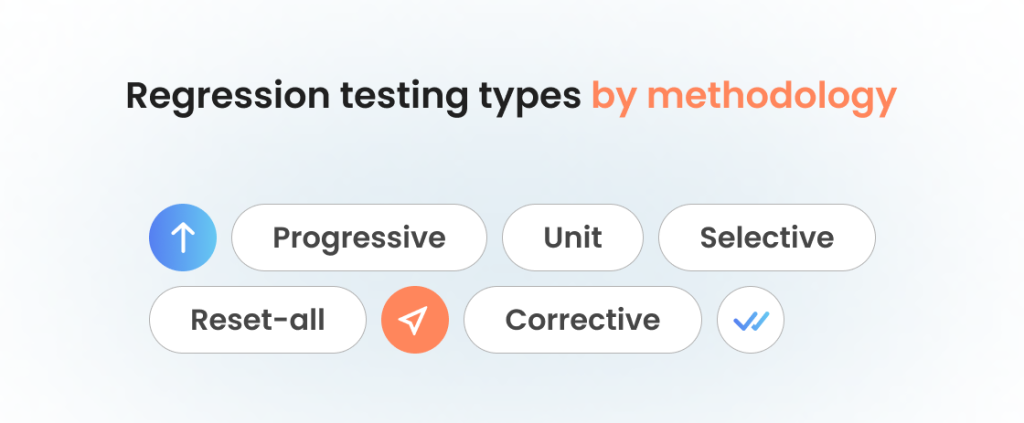
Task: Choose the Reset-all tag
Action: [x=258, y=320]
